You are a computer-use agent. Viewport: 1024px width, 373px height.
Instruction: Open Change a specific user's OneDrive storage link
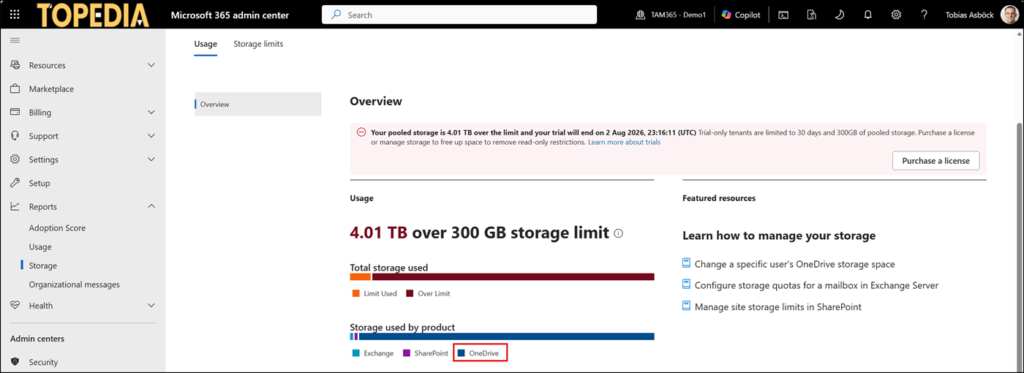795,265
